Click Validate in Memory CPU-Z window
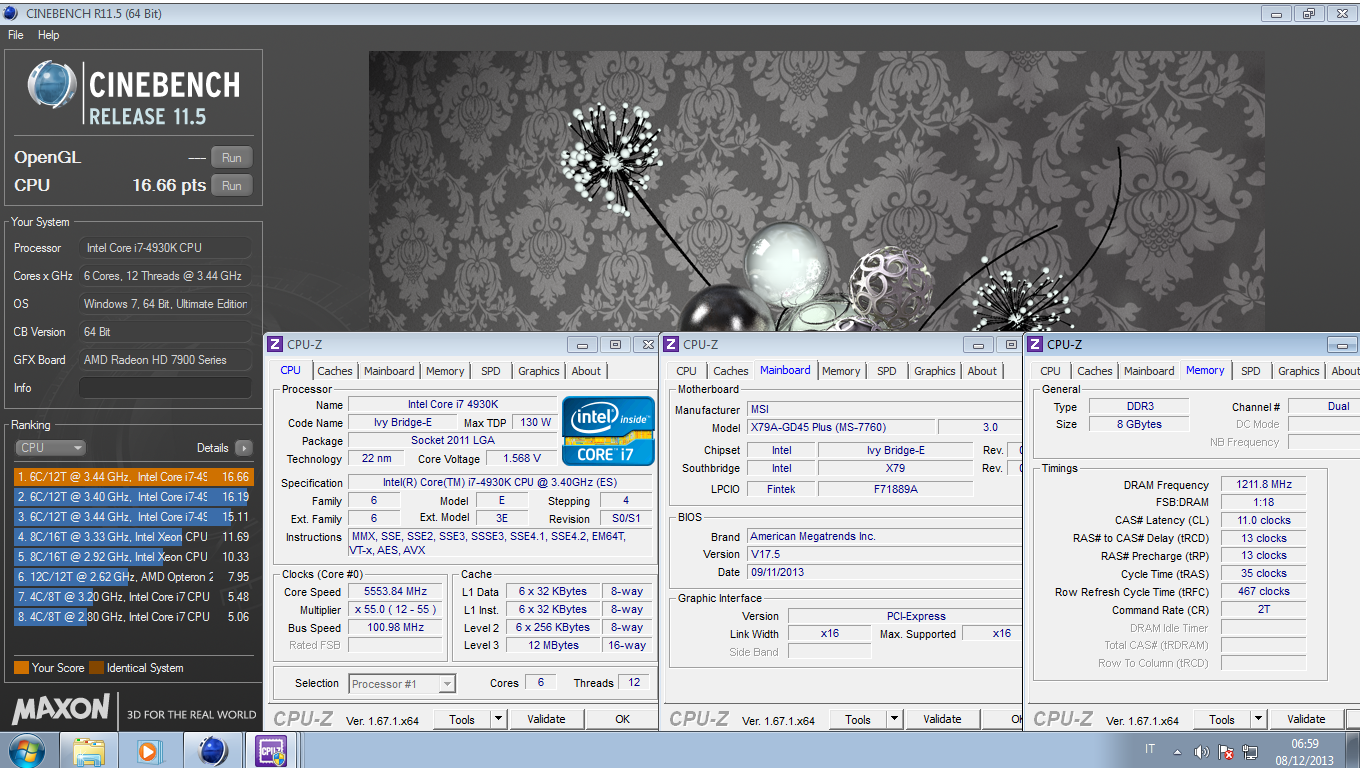Screen dimensions: 1360x768 pos(1306,719)
